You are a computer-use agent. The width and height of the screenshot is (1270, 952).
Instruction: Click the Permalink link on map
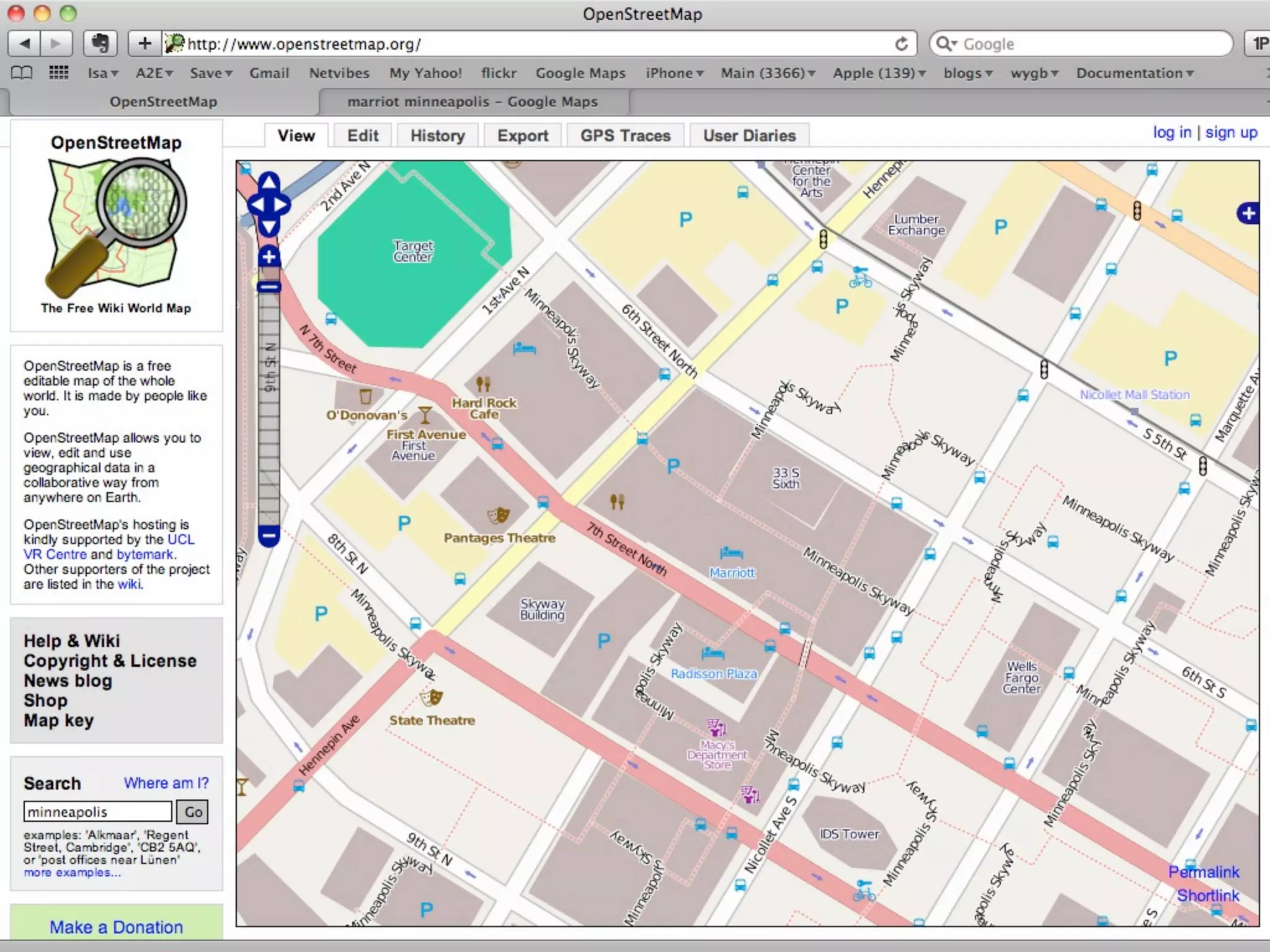1203,872
